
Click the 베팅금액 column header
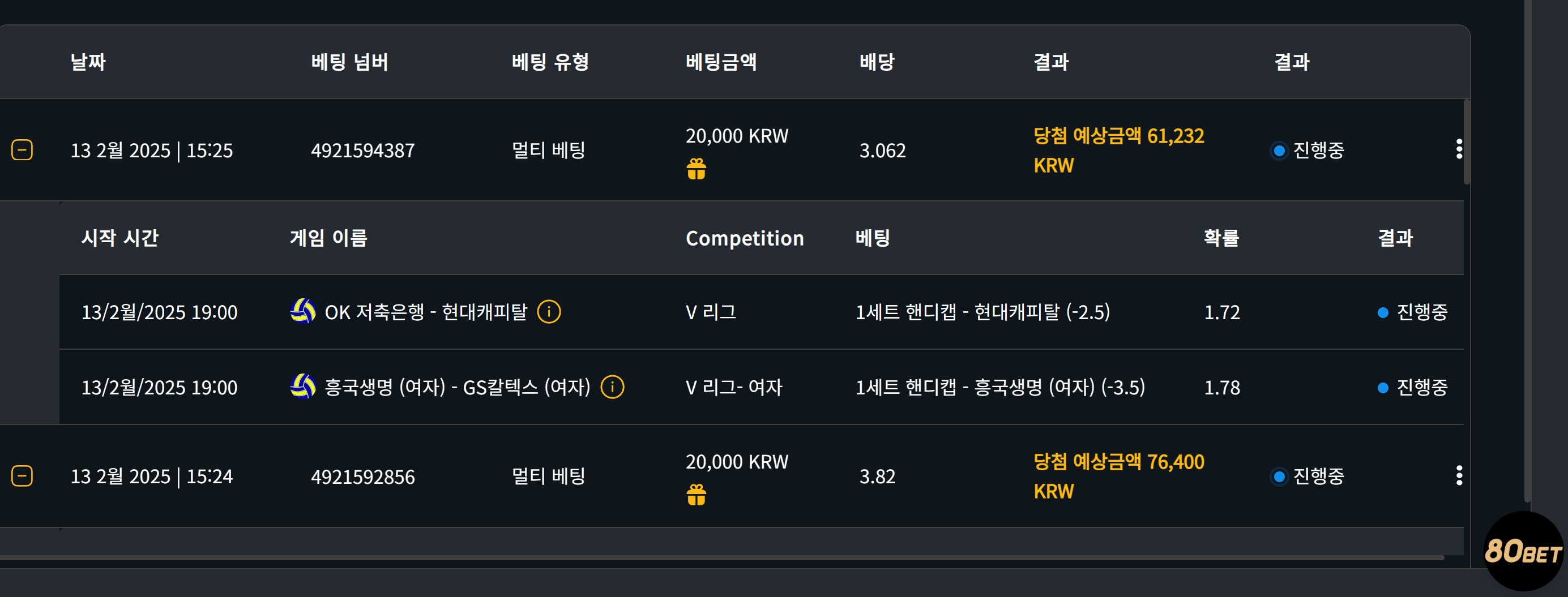721,62
